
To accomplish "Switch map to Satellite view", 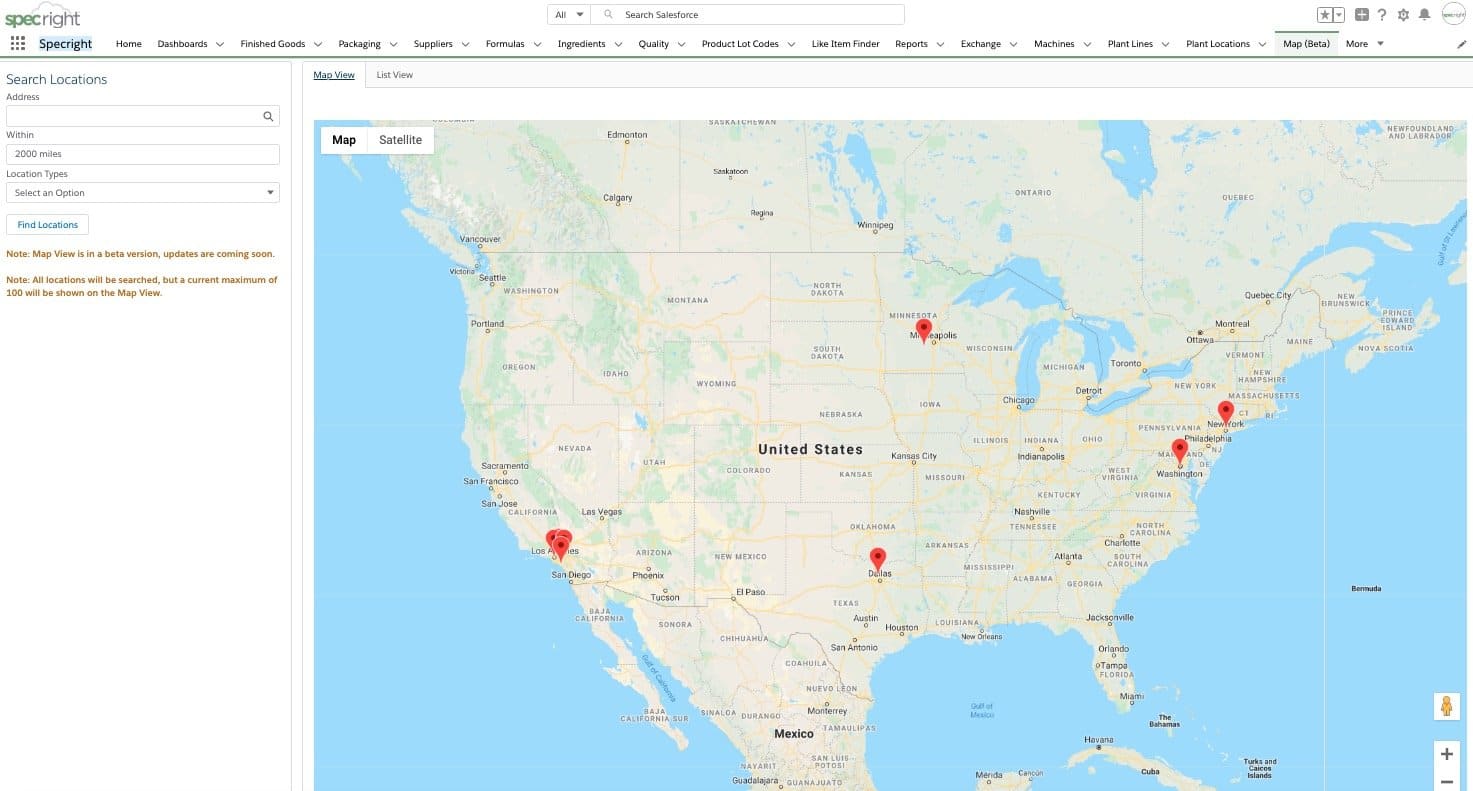I will (400, 140).
